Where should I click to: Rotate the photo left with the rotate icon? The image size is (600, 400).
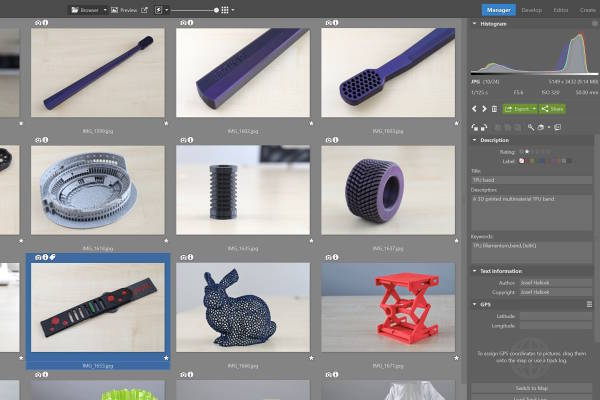click(475, 127)
